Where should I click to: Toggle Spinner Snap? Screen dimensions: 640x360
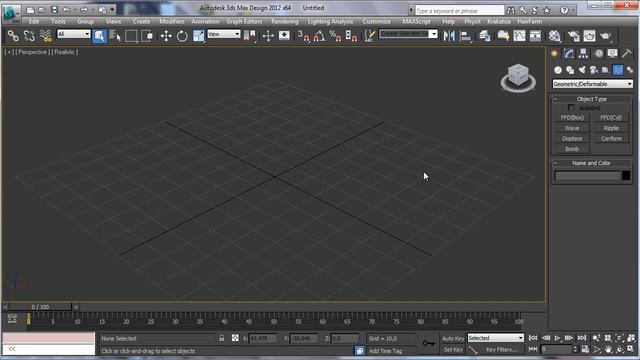click(x=351, y=36)
